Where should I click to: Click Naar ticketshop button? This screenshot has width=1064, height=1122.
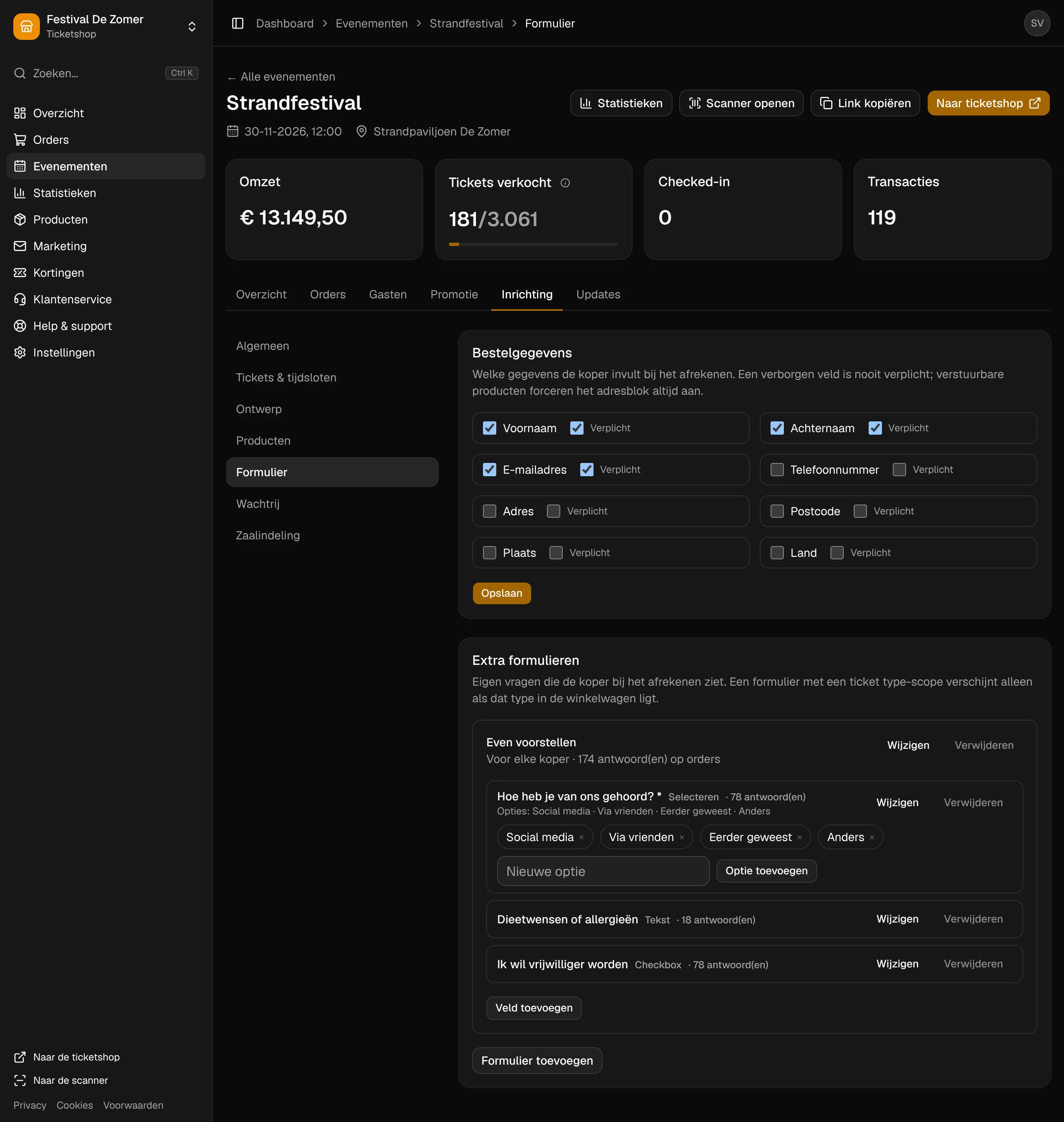(988, 103)
